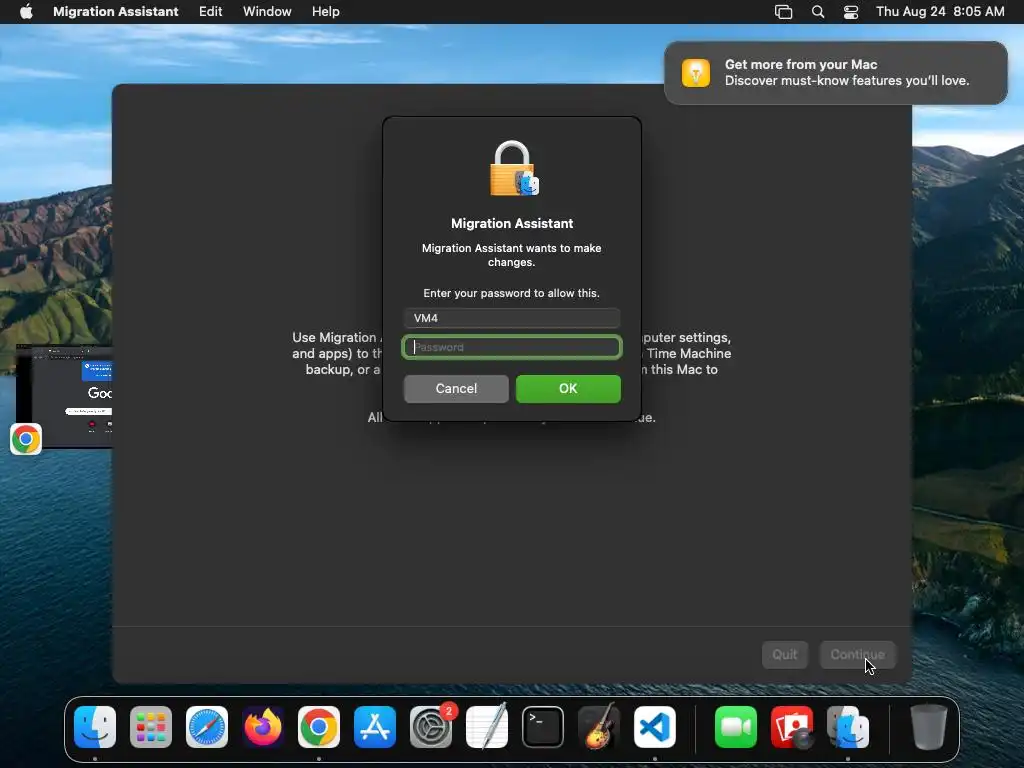Viewport: 1024px width, 768px height.
Task: Launch Safari from the Dock
Action: coord(207,727)
